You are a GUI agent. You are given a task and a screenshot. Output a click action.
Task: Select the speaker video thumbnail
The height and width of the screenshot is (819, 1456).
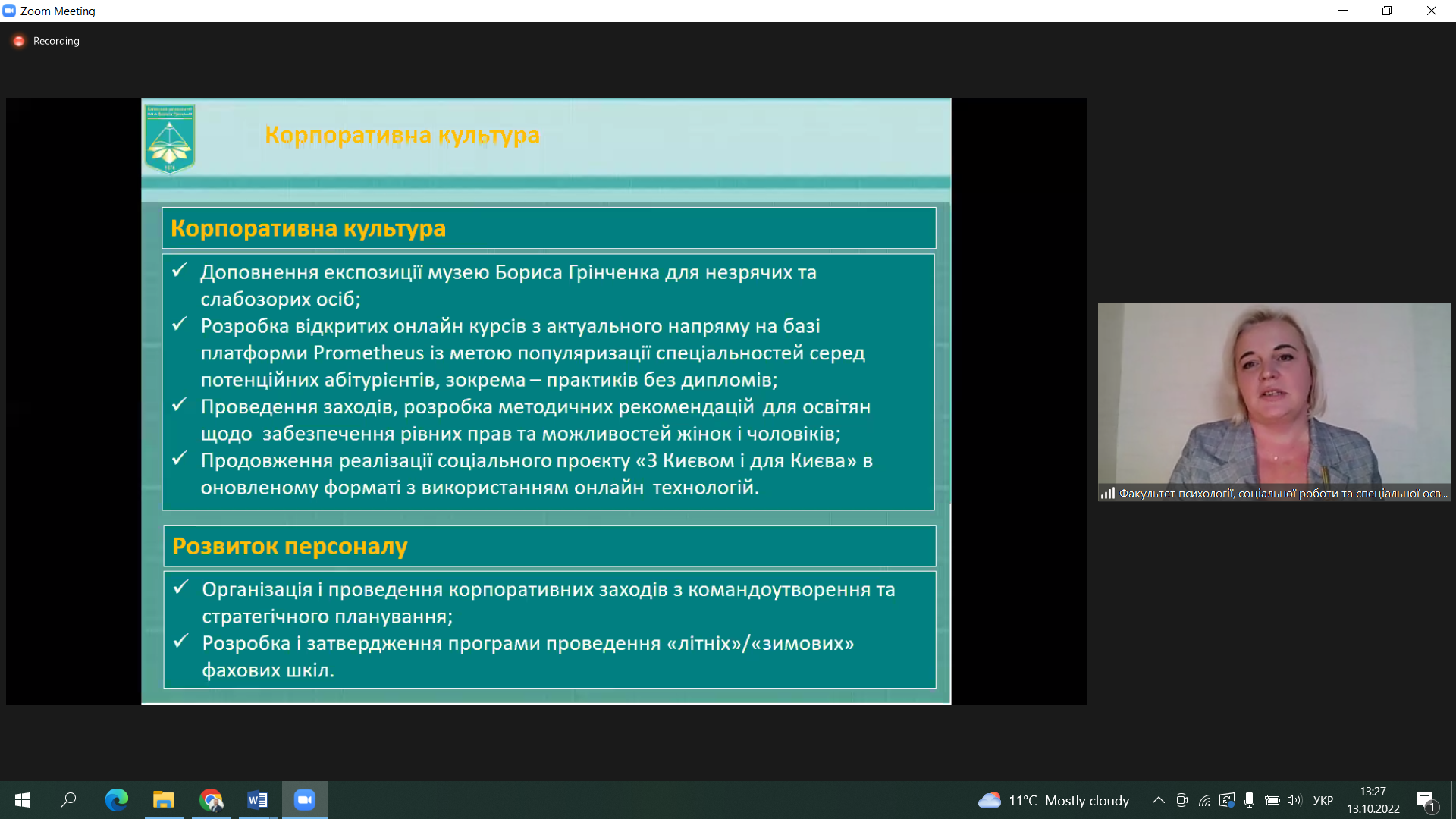(1273, 402)
